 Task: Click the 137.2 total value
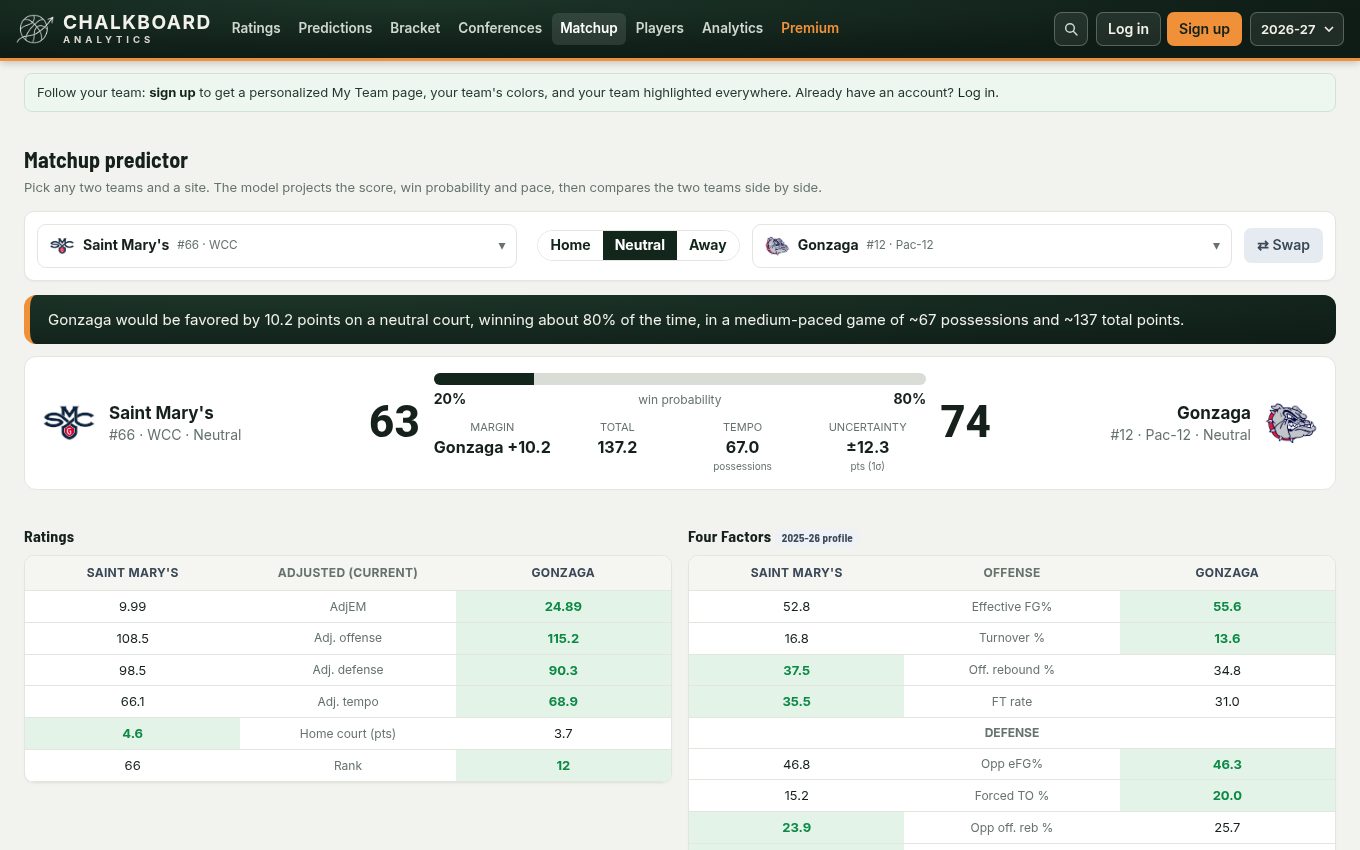(x=617, y=447)
